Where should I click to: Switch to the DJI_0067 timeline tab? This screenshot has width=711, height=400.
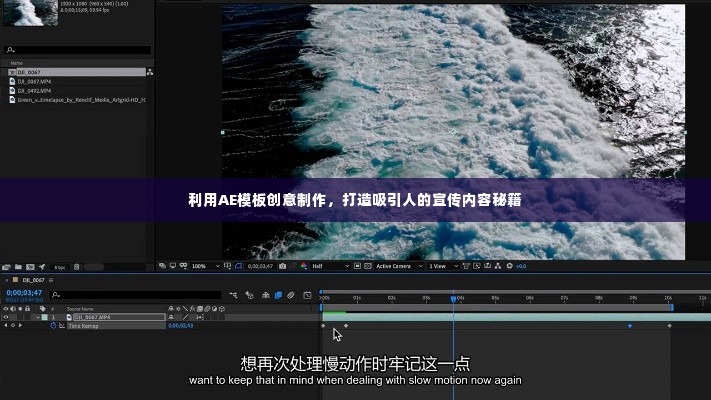click(x=33, y=280)
